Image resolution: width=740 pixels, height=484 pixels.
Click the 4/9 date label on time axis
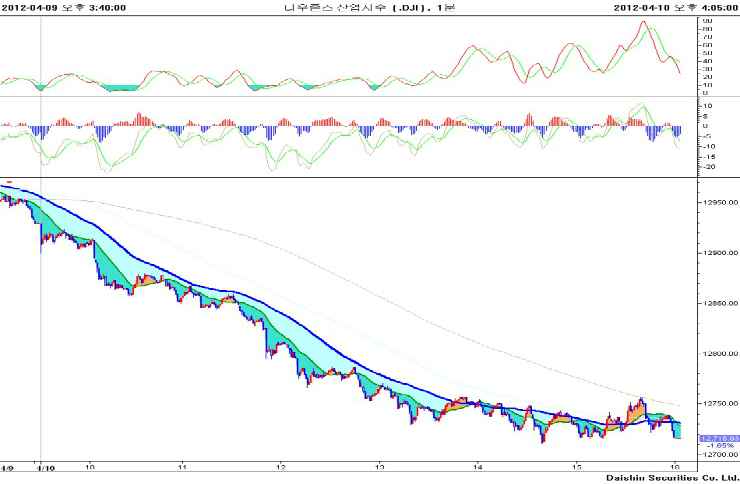tap(7, 467)
